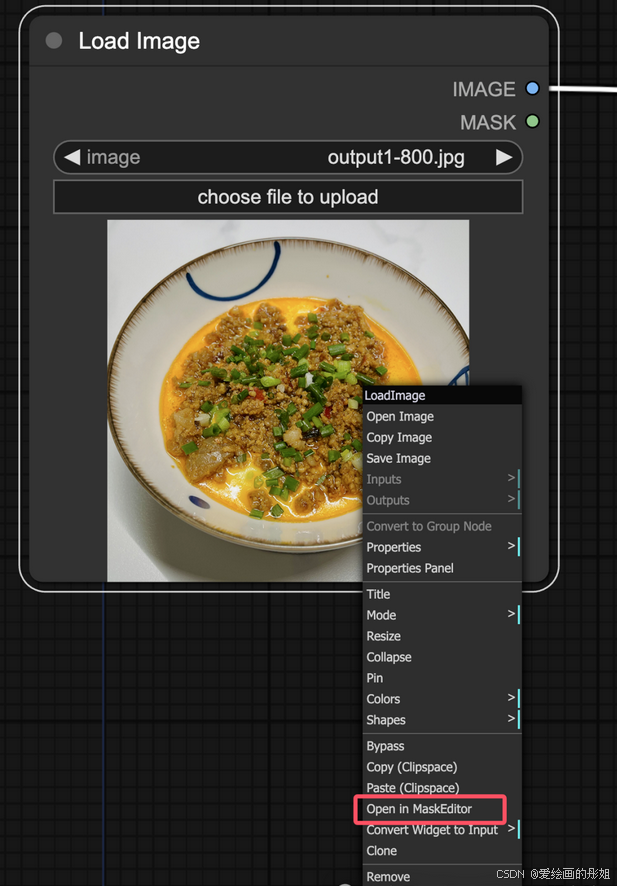Choose Title in the context menu
The image size is (617, 886).
coord(441,594)
